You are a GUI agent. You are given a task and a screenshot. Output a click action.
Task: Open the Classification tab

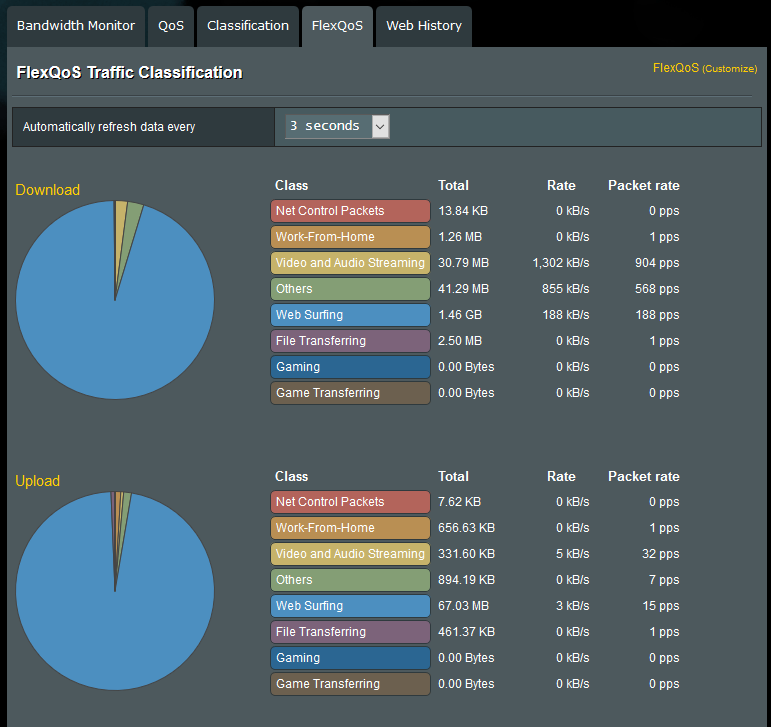[248, 26]
